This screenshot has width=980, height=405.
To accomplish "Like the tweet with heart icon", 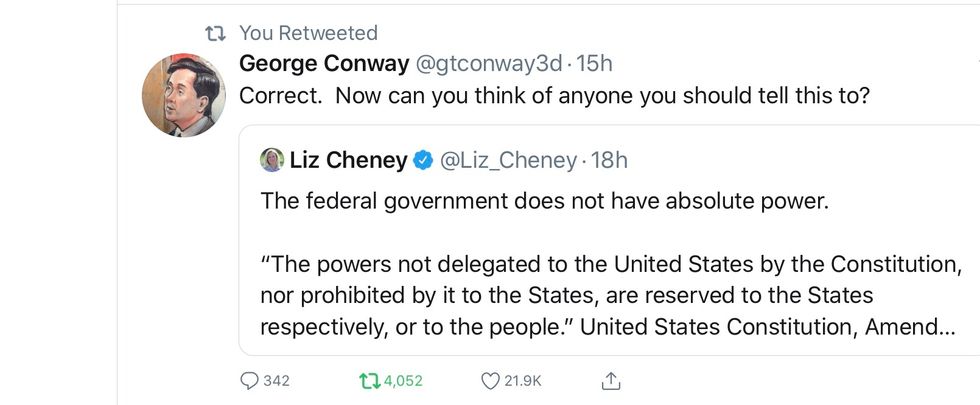I will pos(490,381).
